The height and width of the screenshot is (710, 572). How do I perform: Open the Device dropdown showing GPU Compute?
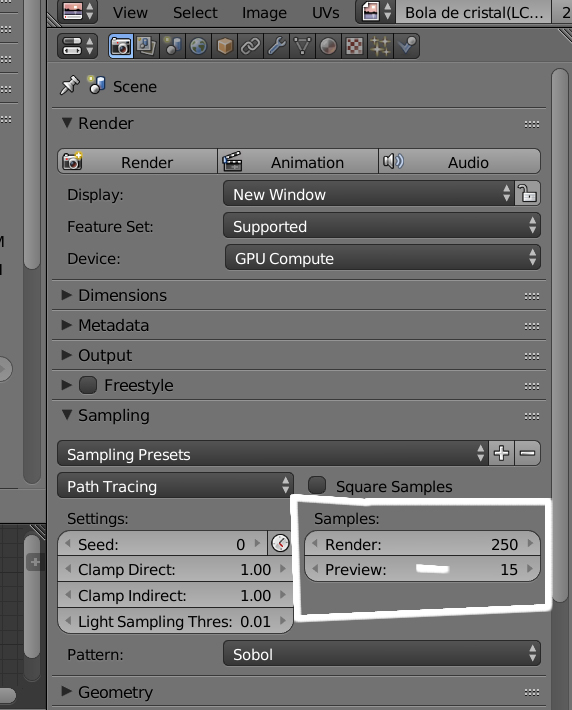point(383,258)
